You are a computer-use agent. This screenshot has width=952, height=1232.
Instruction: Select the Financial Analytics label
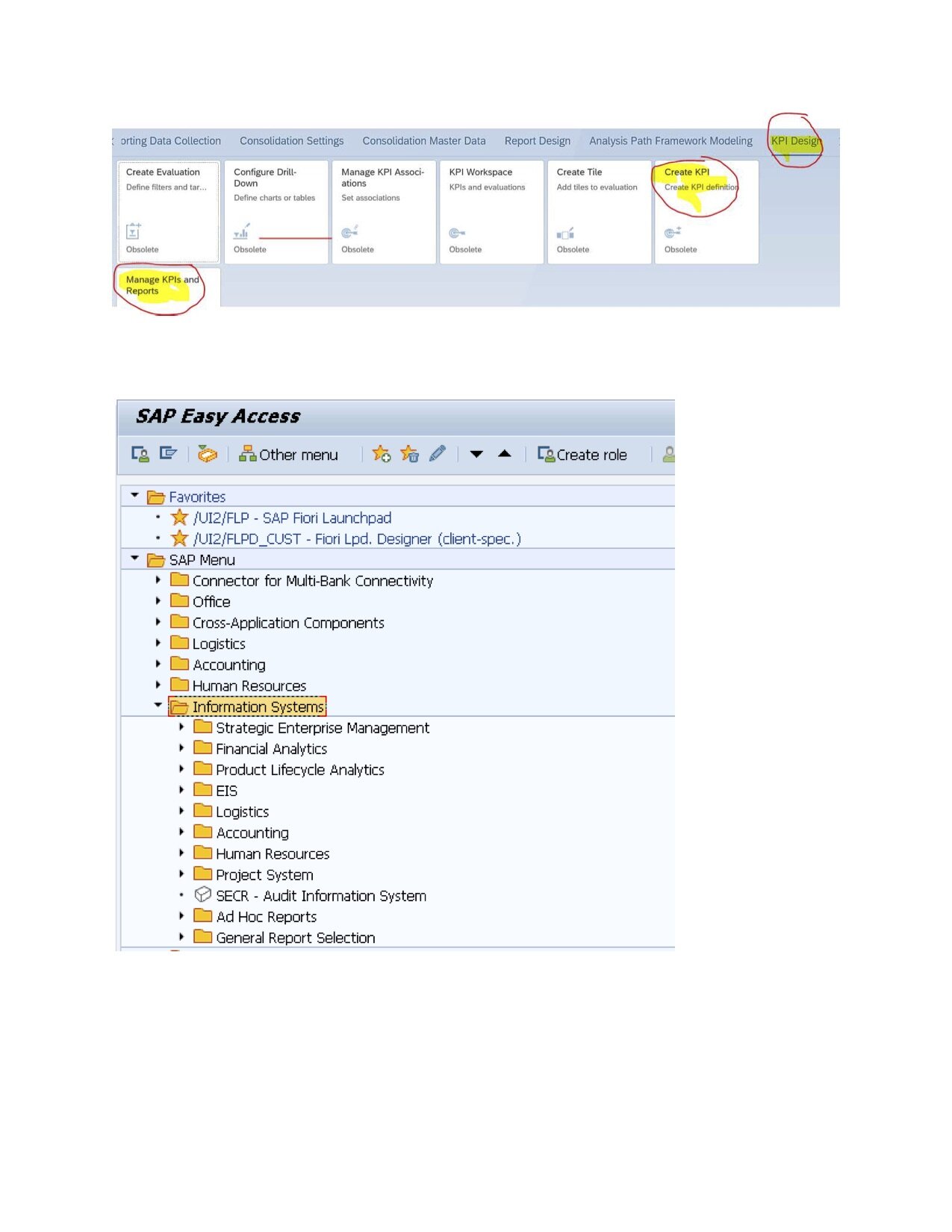(272, 749)
